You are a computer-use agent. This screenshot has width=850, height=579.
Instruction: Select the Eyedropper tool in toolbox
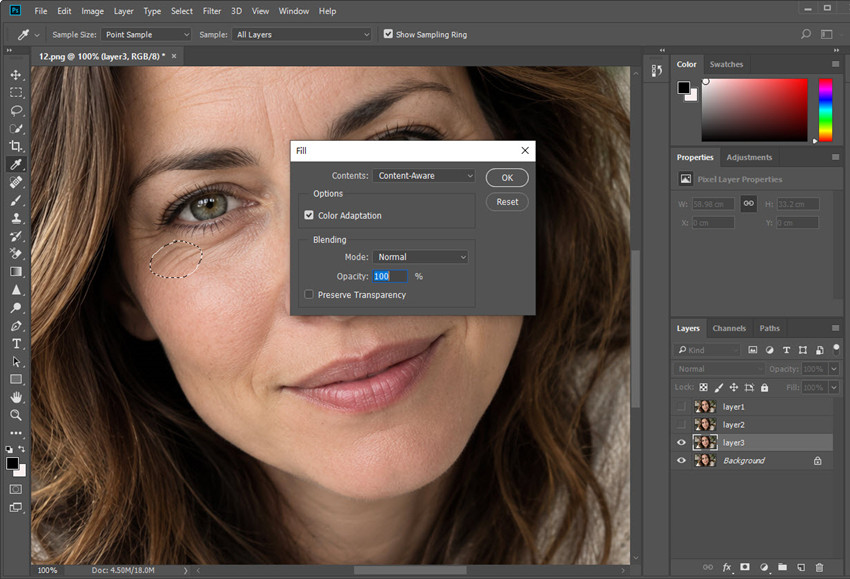pyautogui.click(x=16, y=164)
